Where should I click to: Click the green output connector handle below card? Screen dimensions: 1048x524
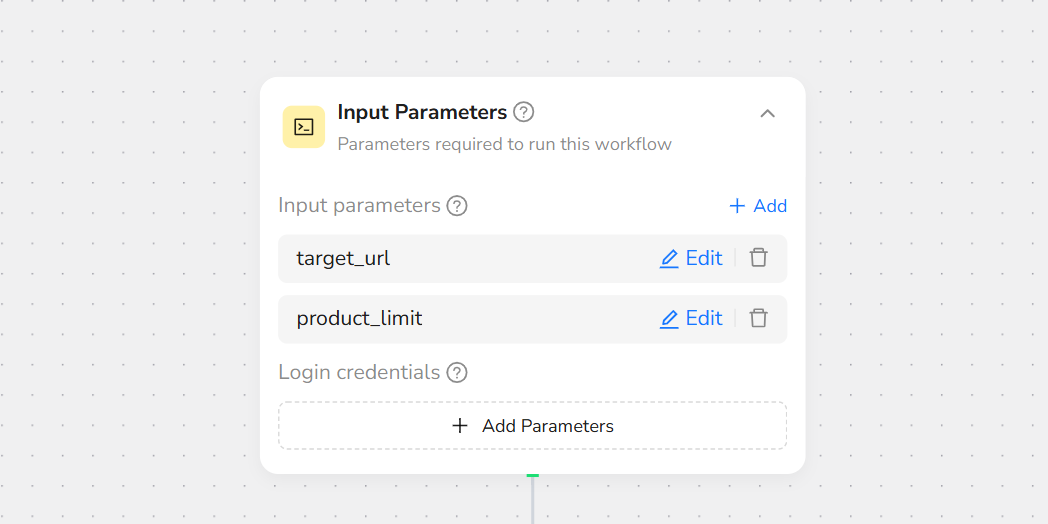[533, 475]
